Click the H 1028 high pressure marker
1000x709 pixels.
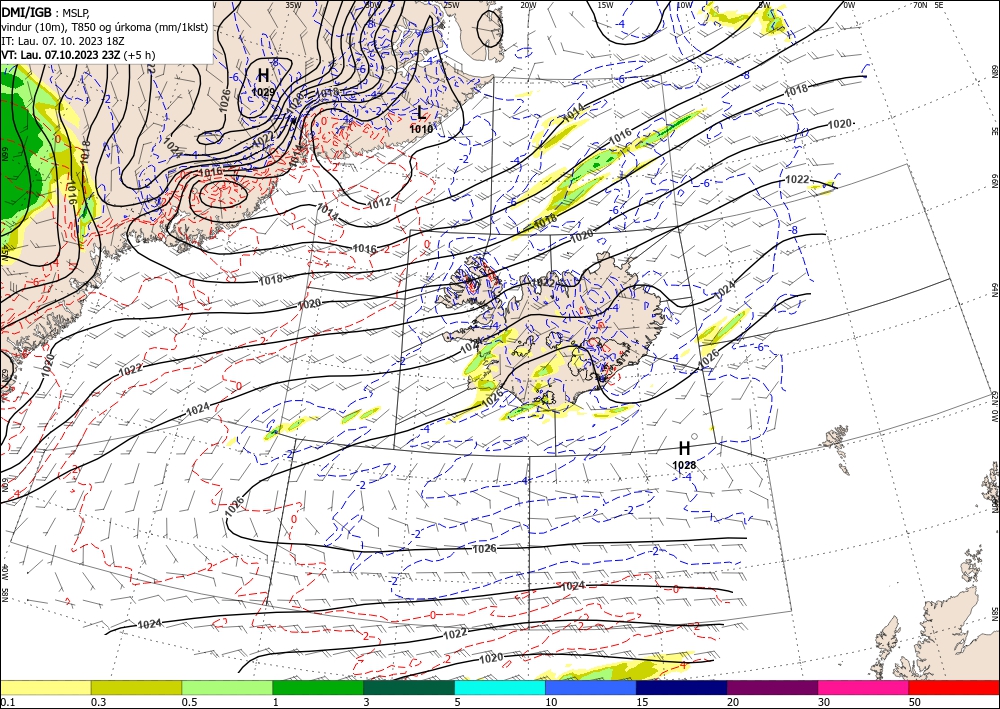[684, 455]
